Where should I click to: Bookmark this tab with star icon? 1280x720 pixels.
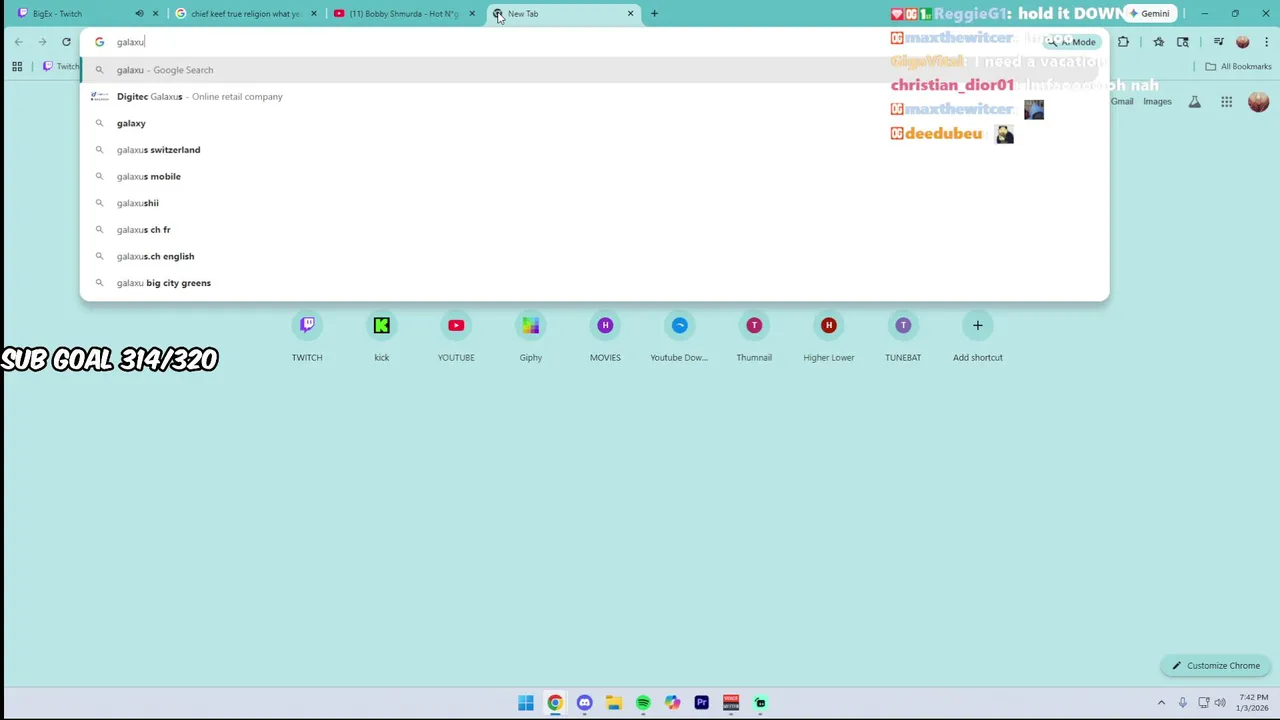tap(1158, 42)
